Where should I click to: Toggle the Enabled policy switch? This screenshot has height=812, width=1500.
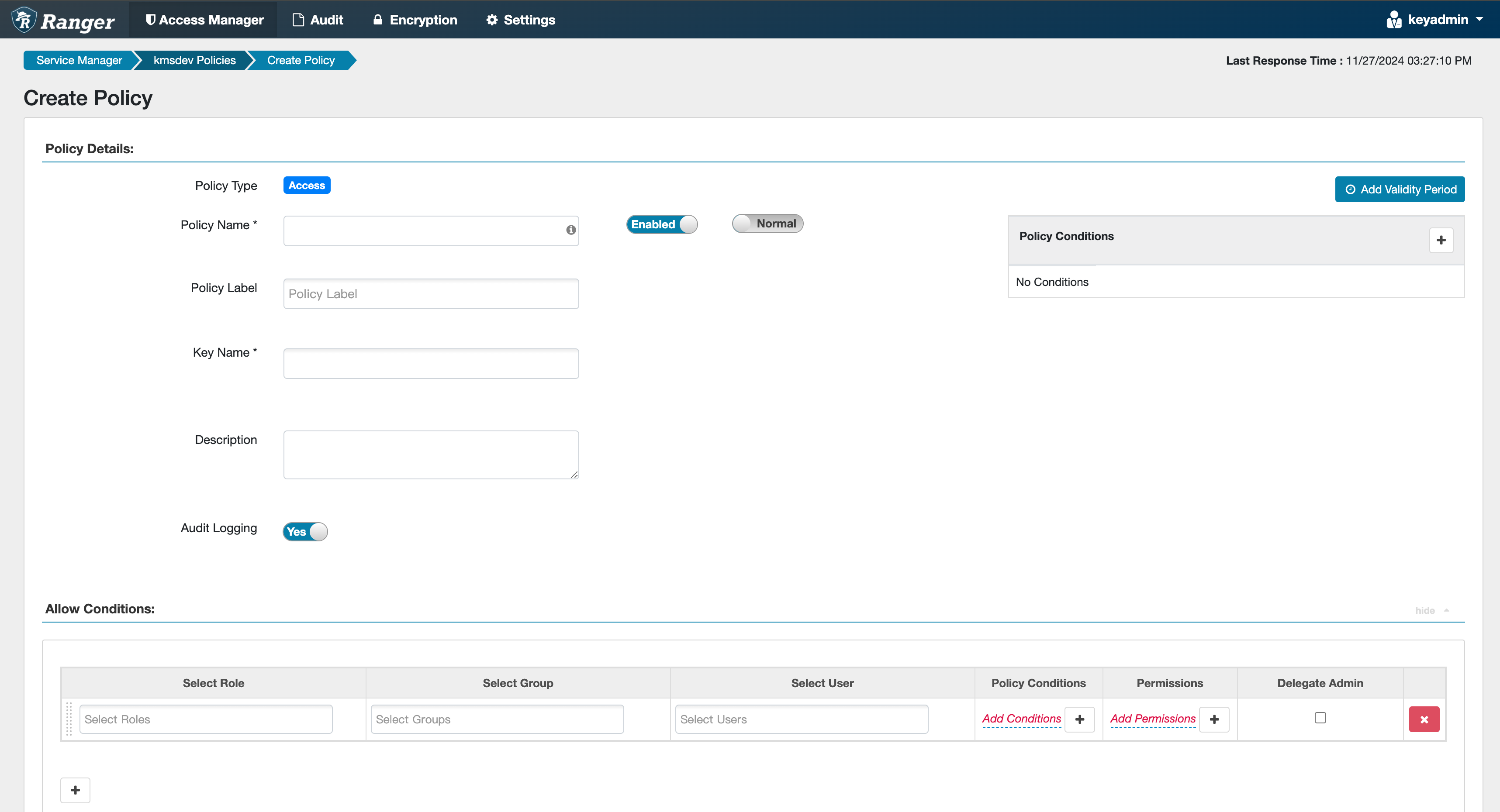[661, 224]
